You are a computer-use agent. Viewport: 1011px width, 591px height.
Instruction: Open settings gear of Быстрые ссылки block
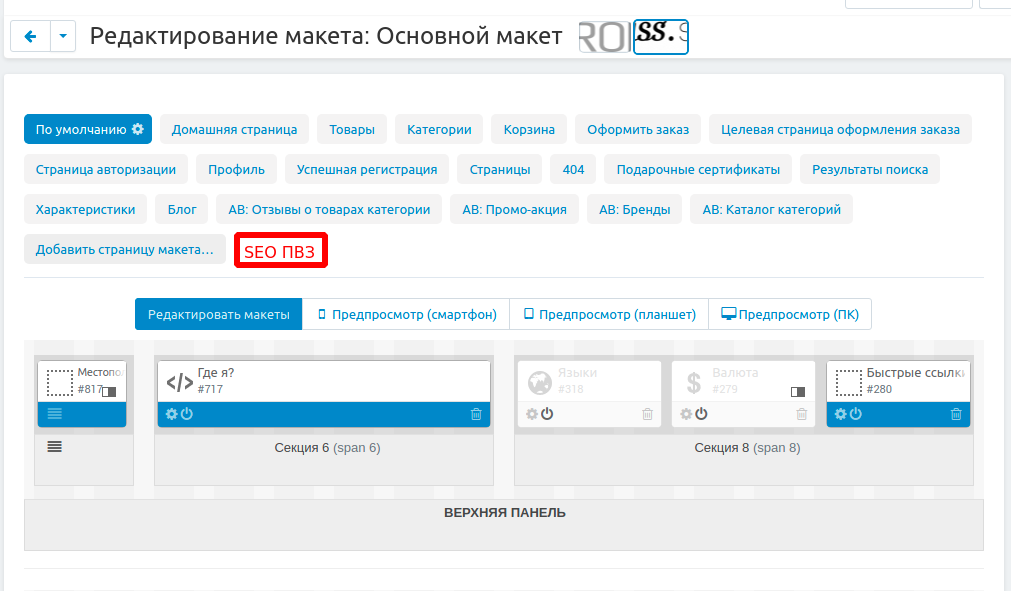point(841,414)
